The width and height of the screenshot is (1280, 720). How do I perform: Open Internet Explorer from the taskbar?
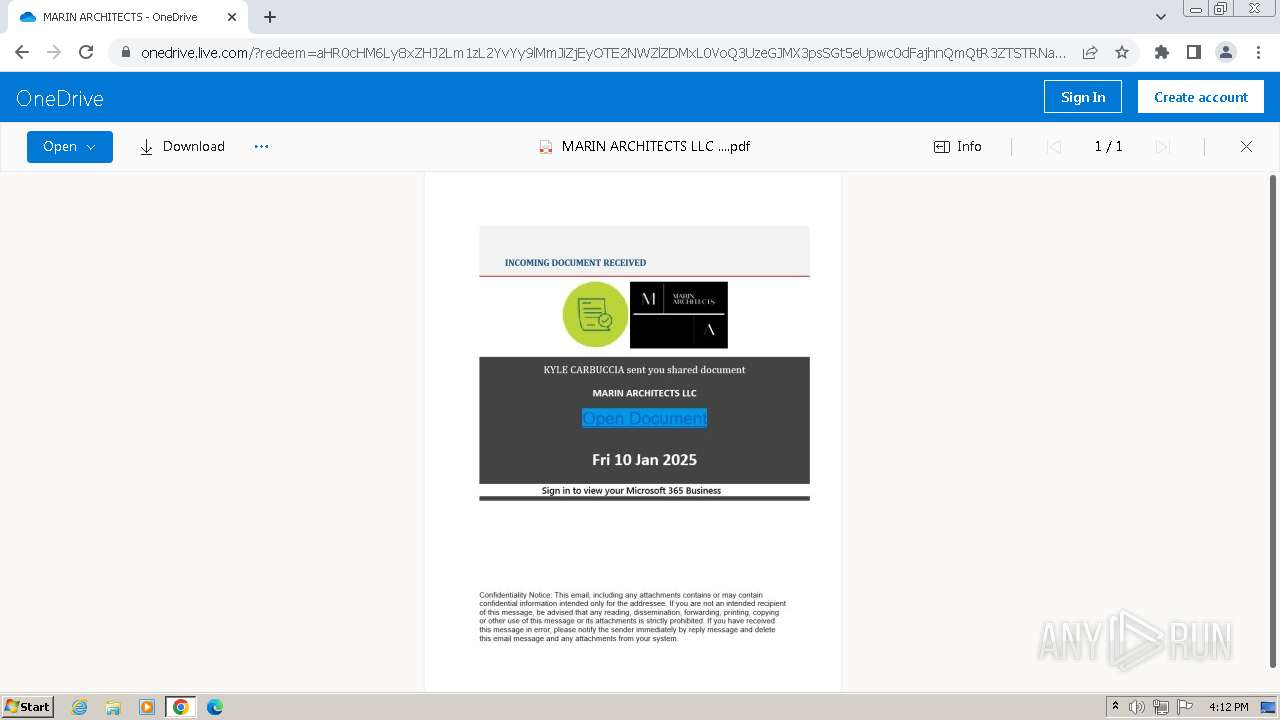(x=79, y=707)
